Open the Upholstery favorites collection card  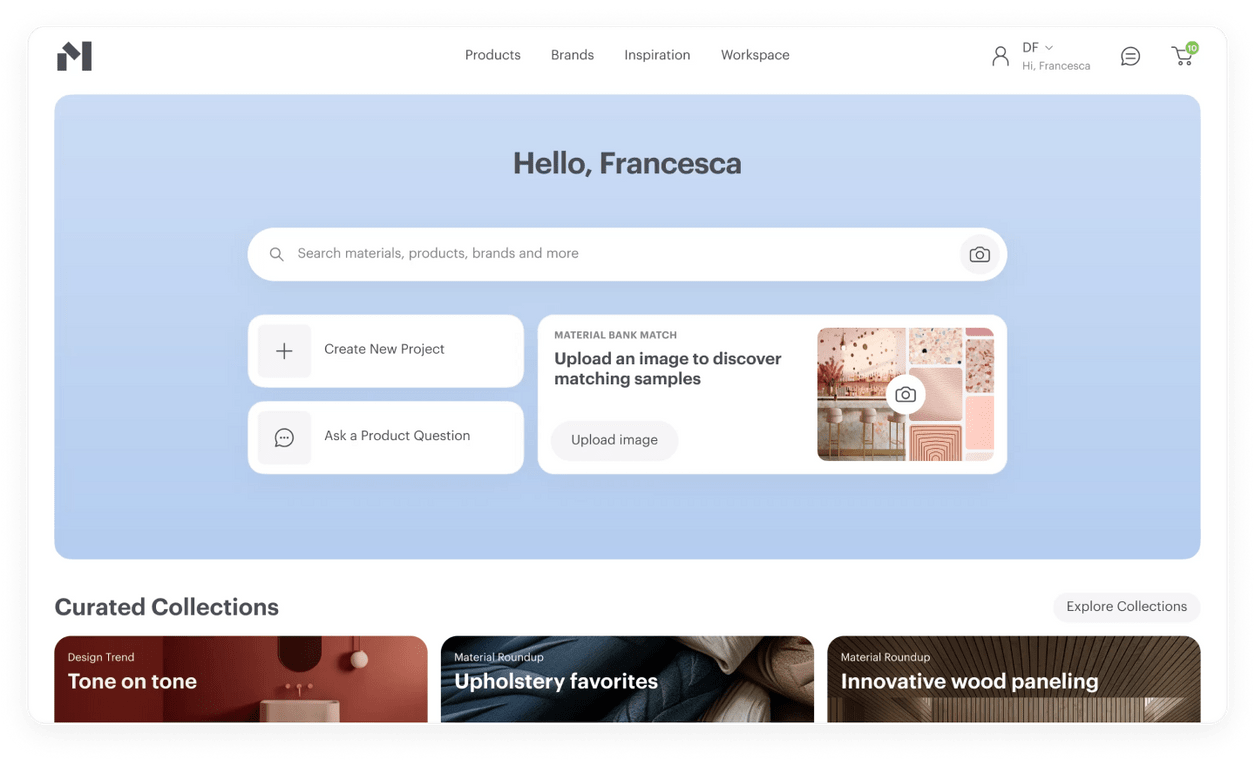click(627, 680)
